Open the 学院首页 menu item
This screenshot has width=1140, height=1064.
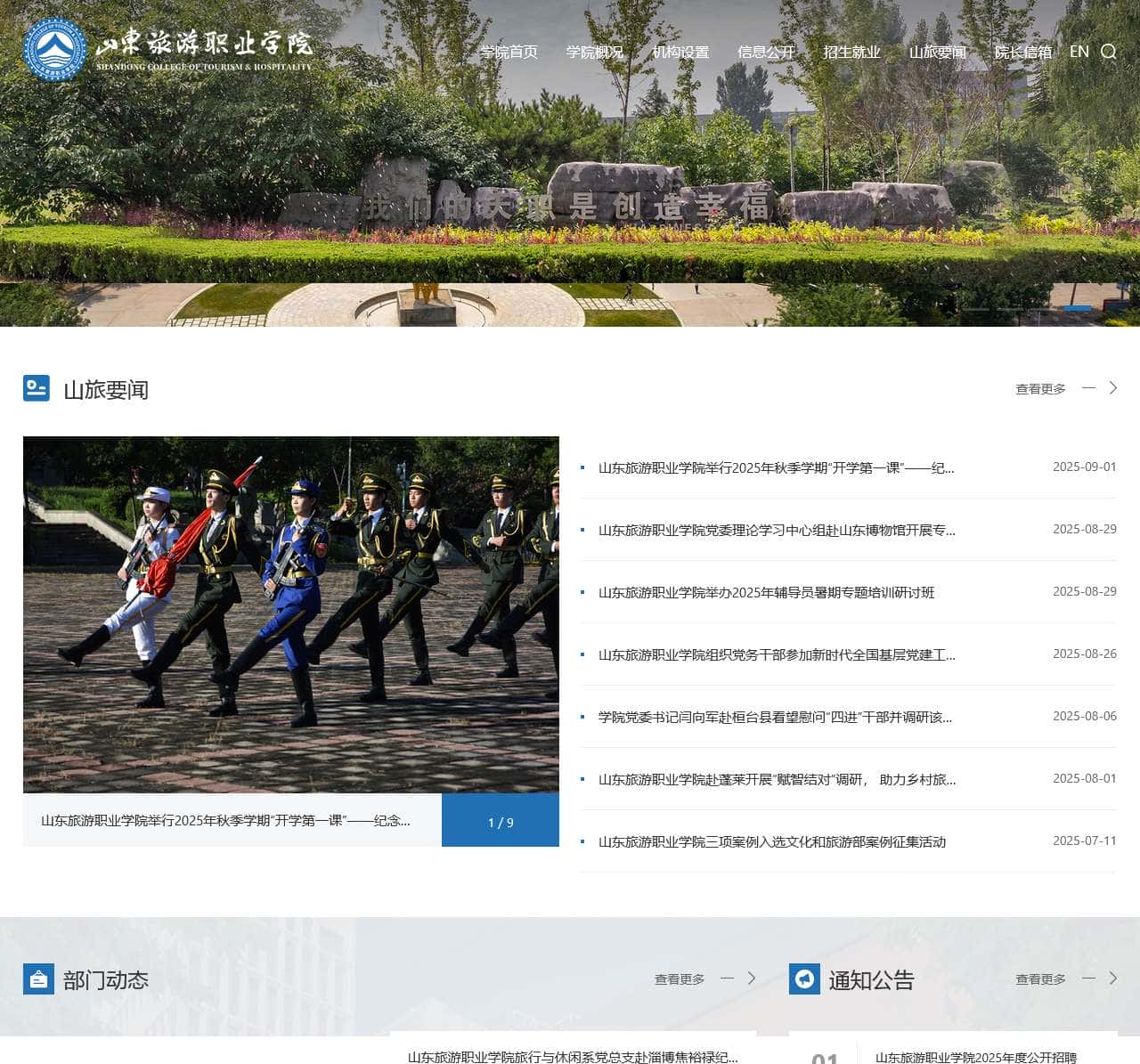point(509,53)
